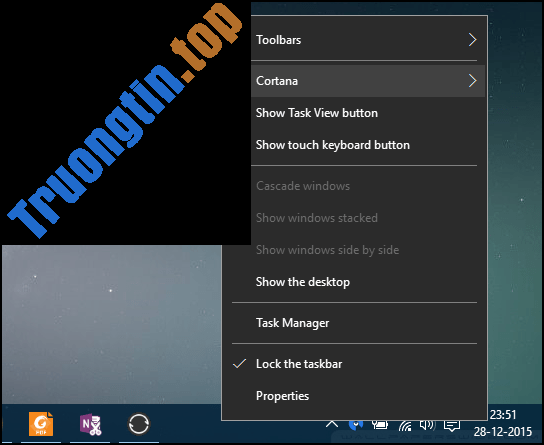Open the Foxit PDF reader taskbar icon
The width and height of the screenshot is (544, 445).
[x=41, y=423]
